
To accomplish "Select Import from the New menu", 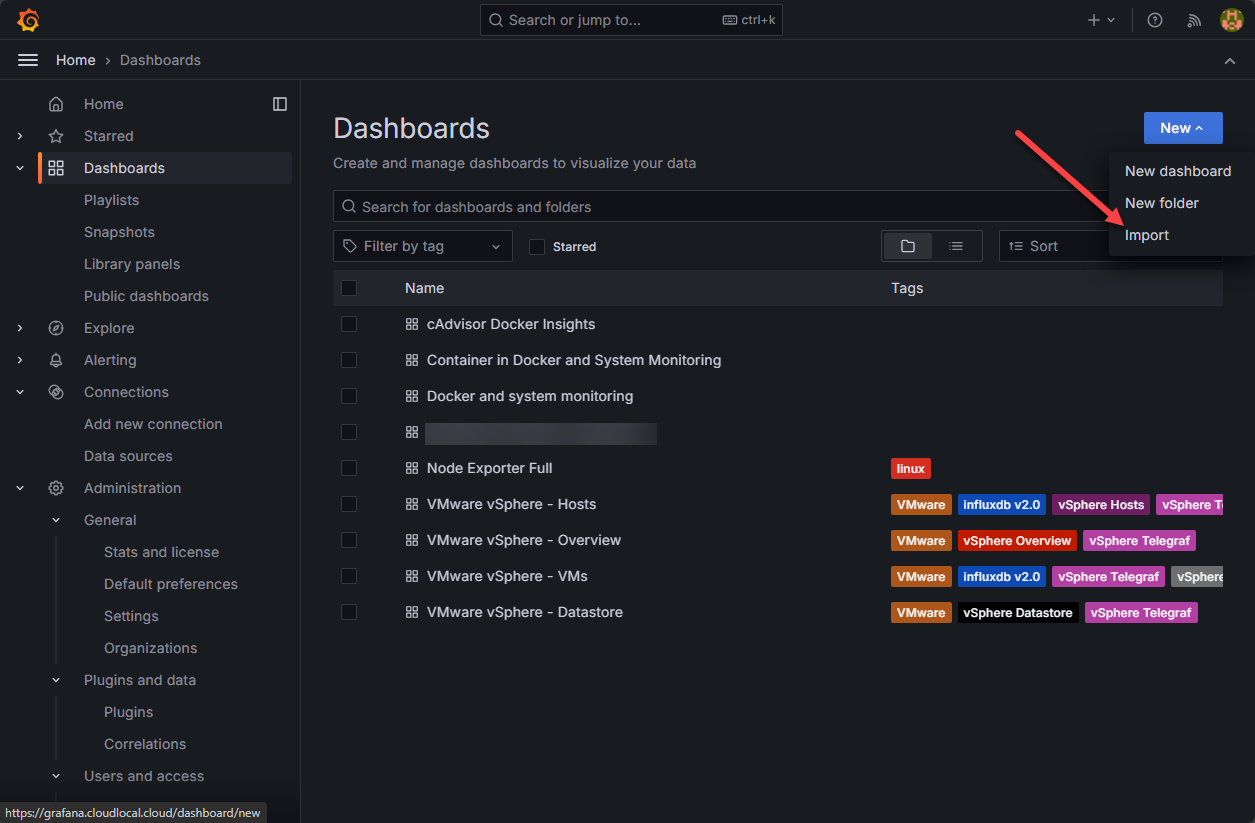I will 1147,235.
